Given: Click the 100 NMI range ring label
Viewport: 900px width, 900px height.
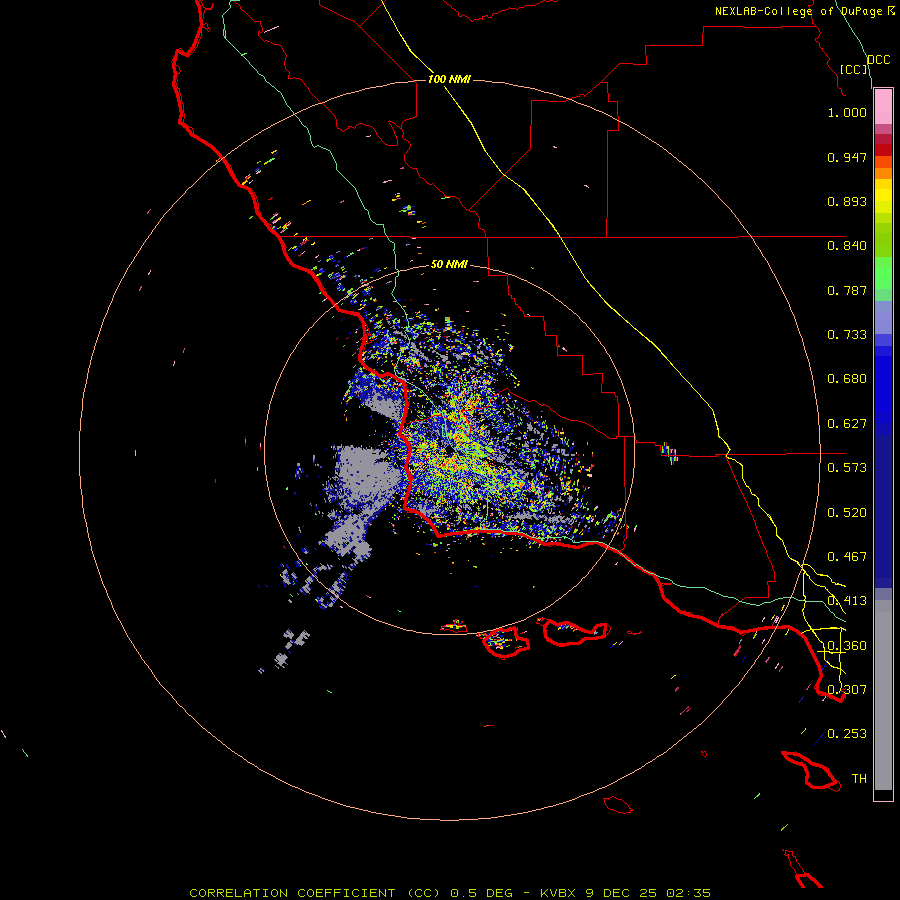Looking at the screenshot, I should pos(449,79).
